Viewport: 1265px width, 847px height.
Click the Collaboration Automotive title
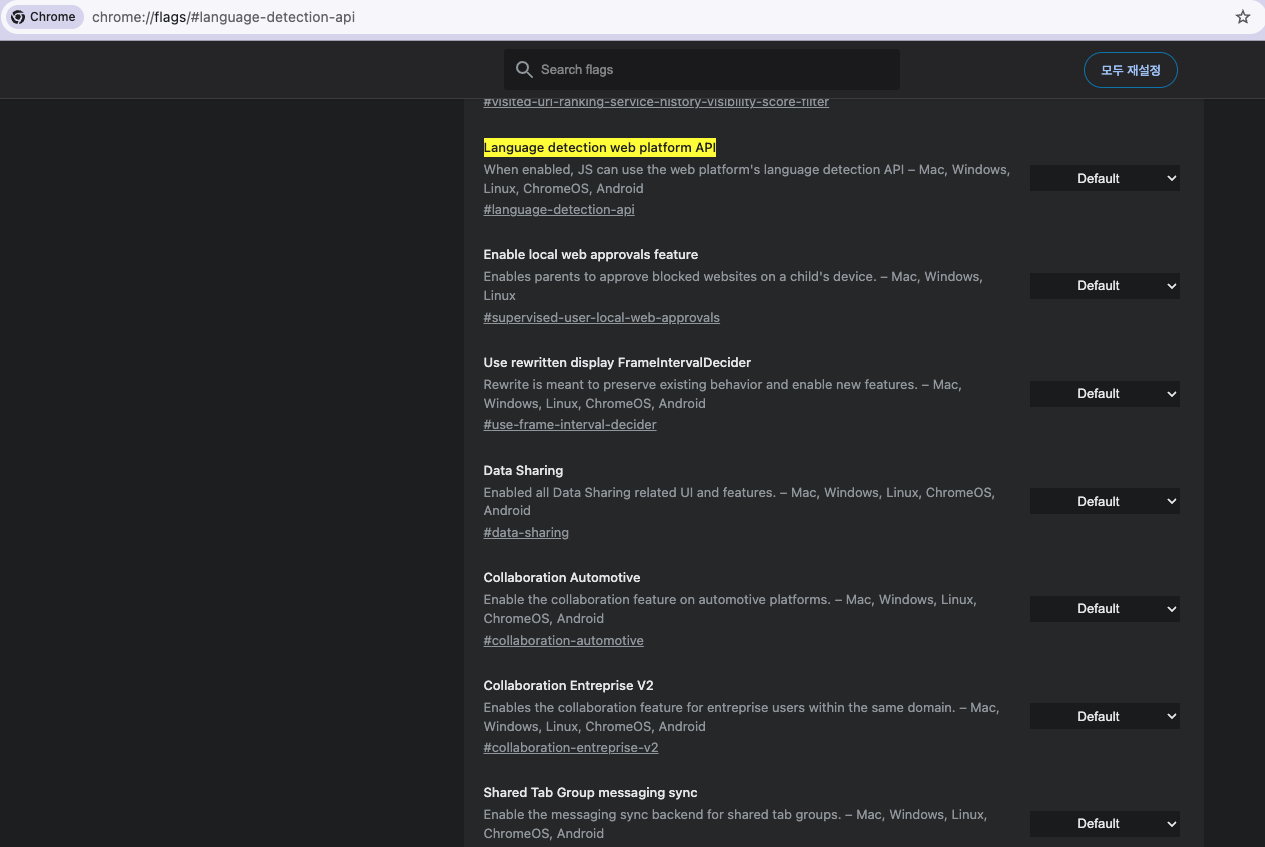562,578
